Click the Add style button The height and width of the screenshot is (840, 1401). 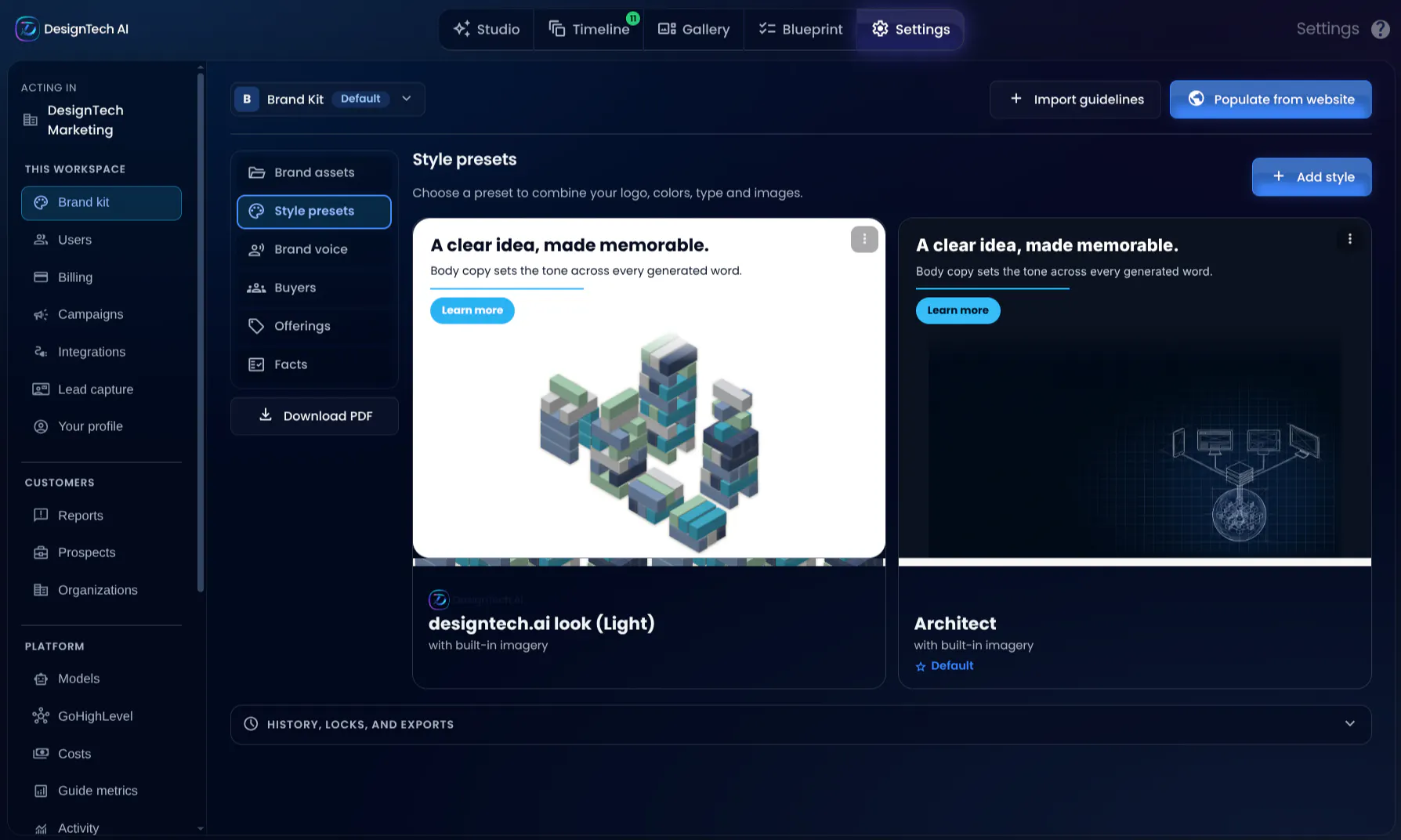click(x=1312, y=177)
